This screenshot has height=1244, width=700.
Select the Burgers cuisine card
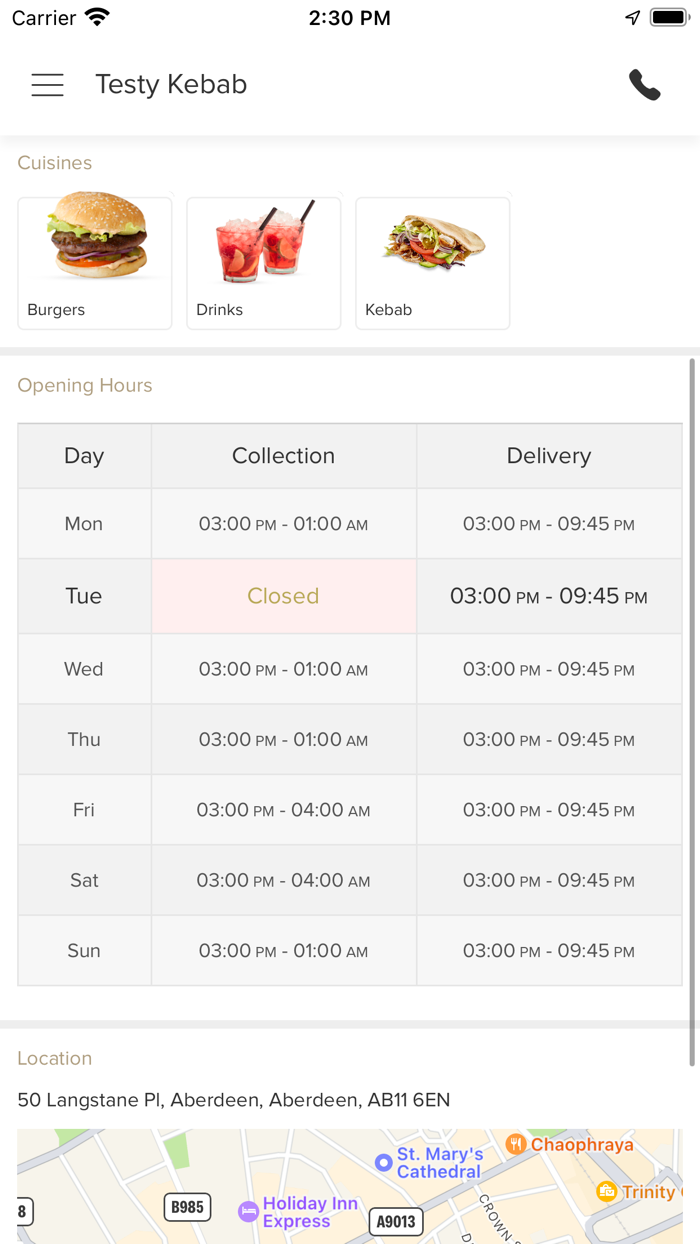coord(95,262)
